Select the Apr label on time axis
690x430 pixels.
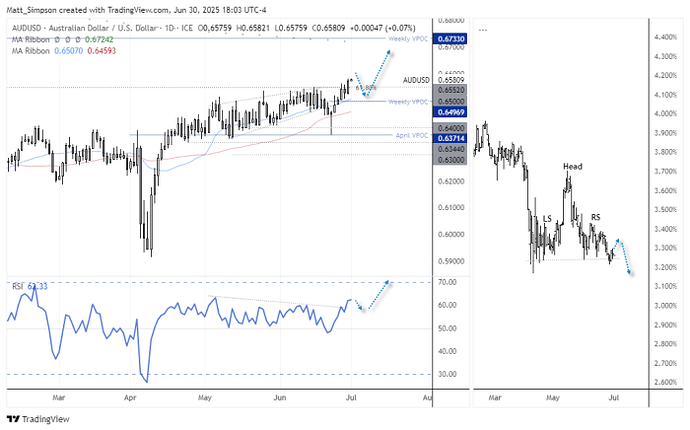tap(130, 397)
